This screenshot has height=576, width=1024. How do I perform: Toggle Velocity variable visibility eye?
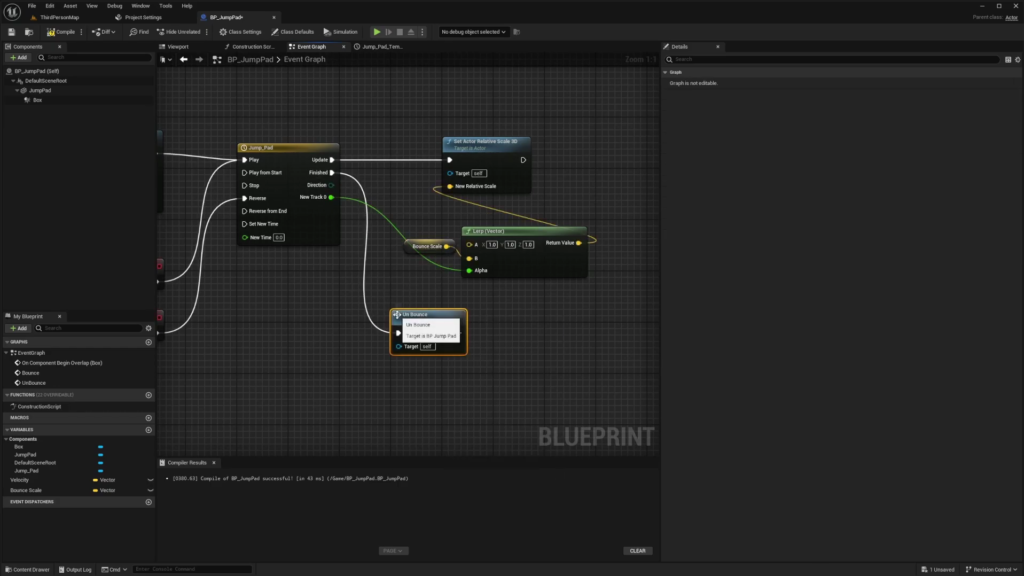(x=150, y=481)
